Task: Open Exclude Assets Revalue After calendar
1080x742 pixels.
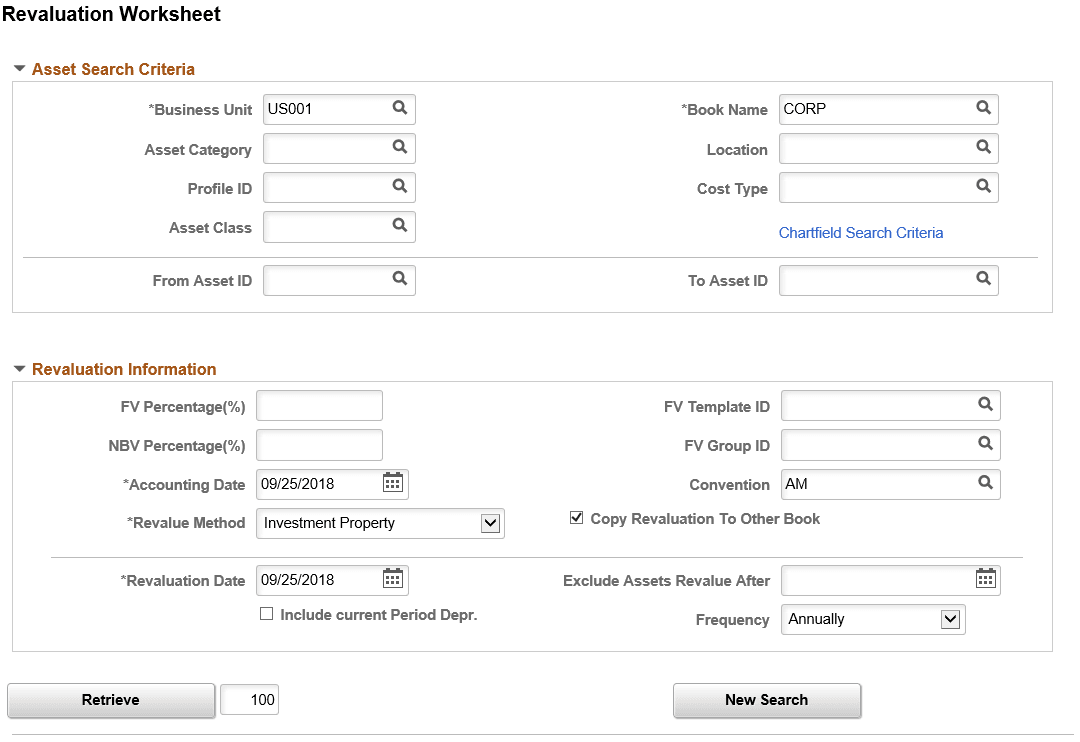Action: 985,579
